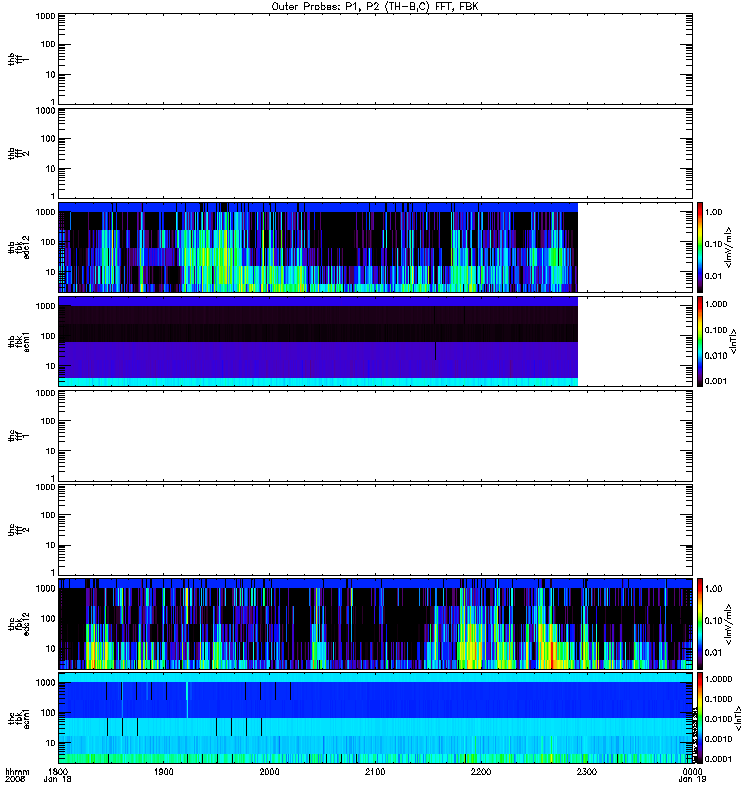The image size is (750, 800).
Task: Click the 'thc fbk scm1' y-axis label
Action: tap(18, 718)
